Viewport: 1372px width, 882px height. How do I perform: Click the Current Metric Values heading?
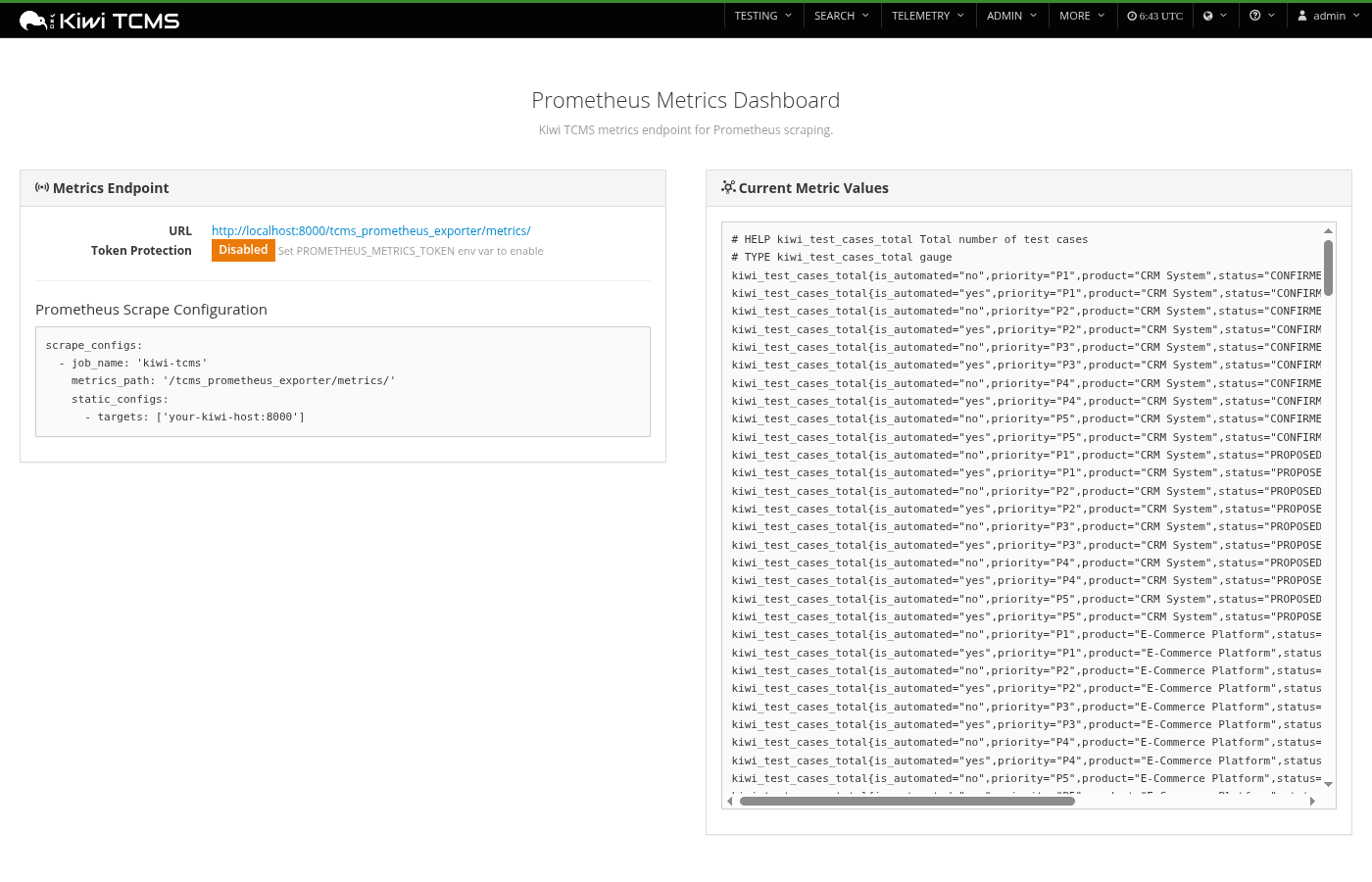(813, 188)
